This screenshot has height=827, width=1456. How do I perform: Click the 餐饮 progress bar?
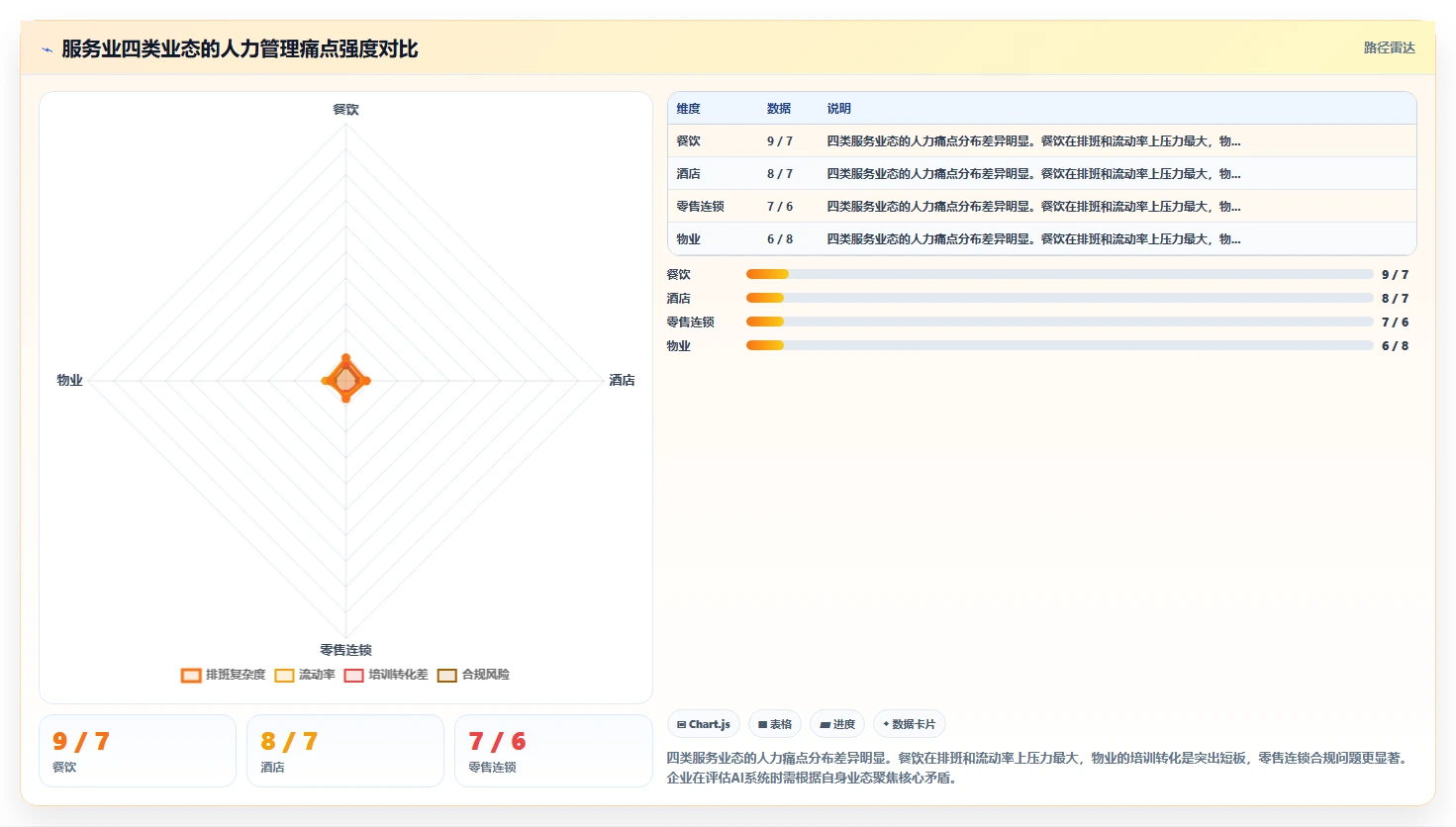pos(1060,274)
